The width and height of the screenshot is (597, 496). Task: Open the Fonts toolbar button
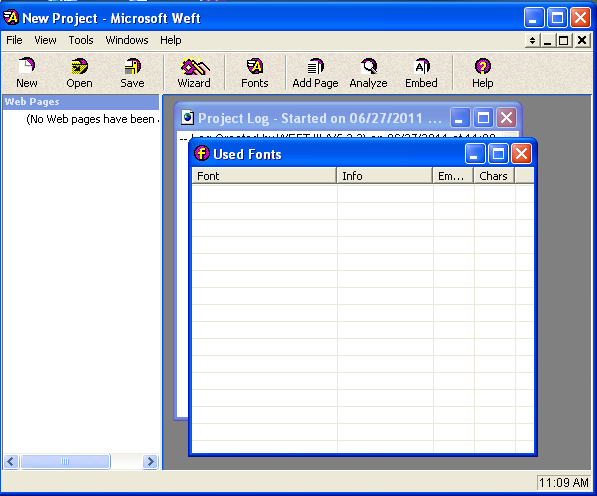click(x=255, y=73)
